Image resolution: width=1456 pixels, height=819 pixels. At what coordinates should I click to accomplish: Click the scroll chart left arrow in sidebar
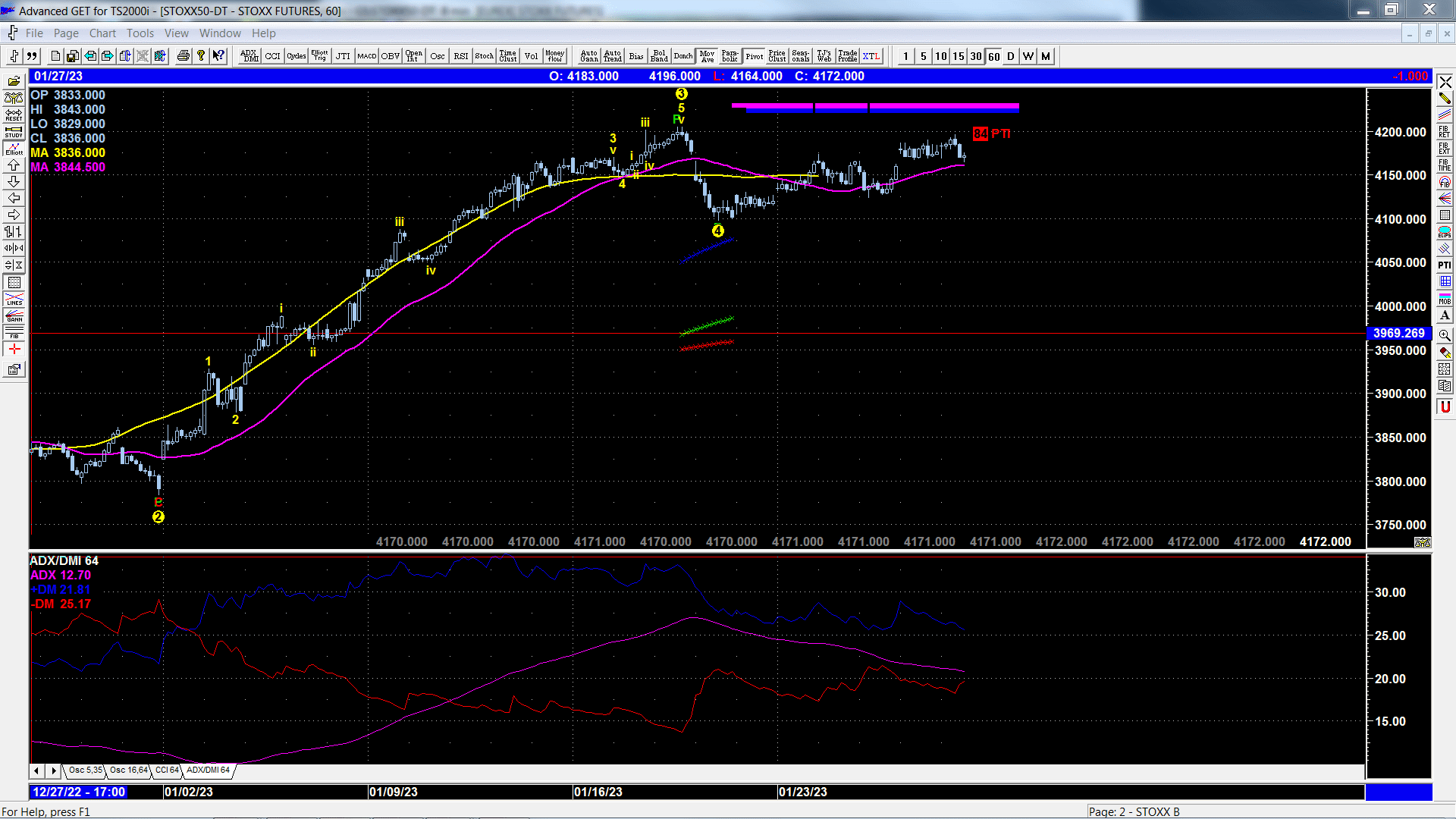tap(14, 198)
